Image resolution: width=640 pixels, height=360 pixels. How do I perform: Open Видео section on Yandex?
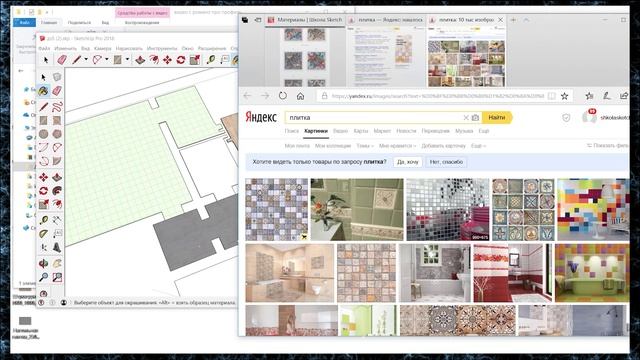point(340,131)
